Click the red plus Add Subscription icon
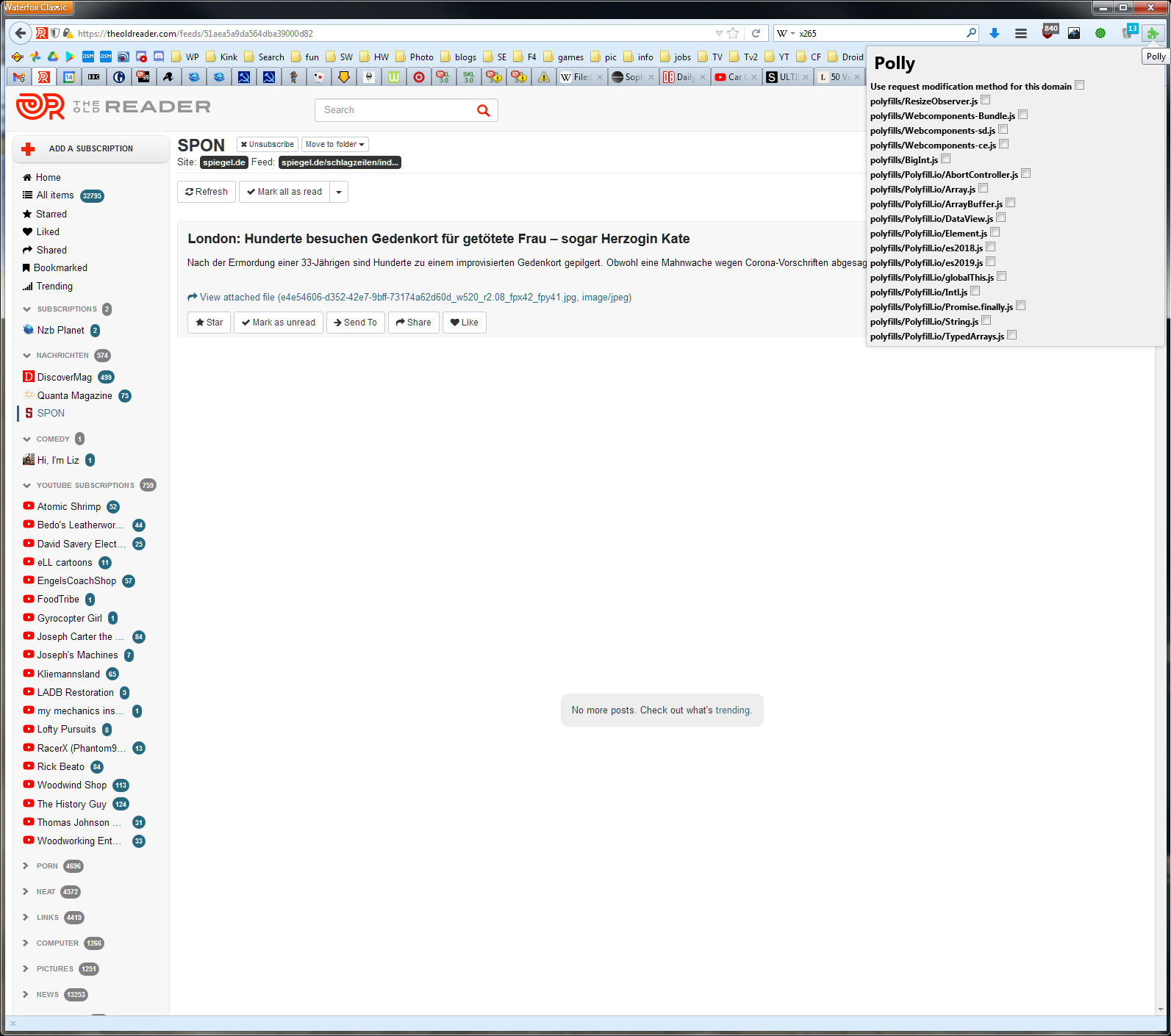Viewport: 1171px width, 1036px height. click(x=29, y=149)
